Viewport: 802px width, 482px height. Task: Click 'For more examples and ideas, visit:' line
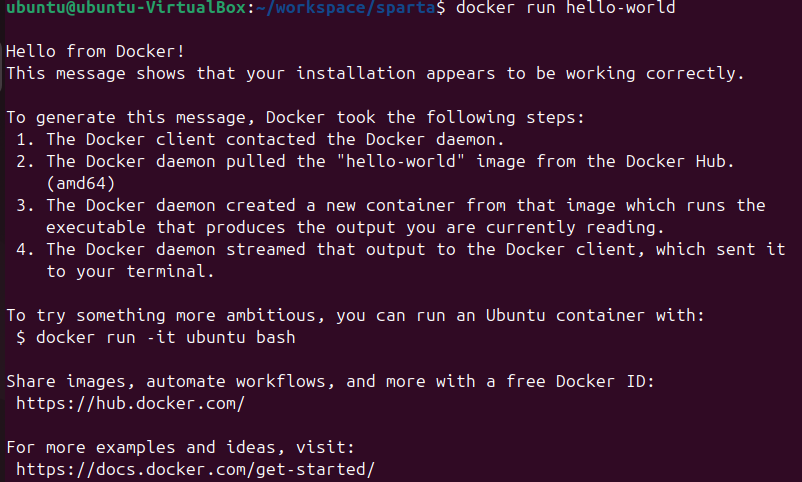(x=180, y=447)
